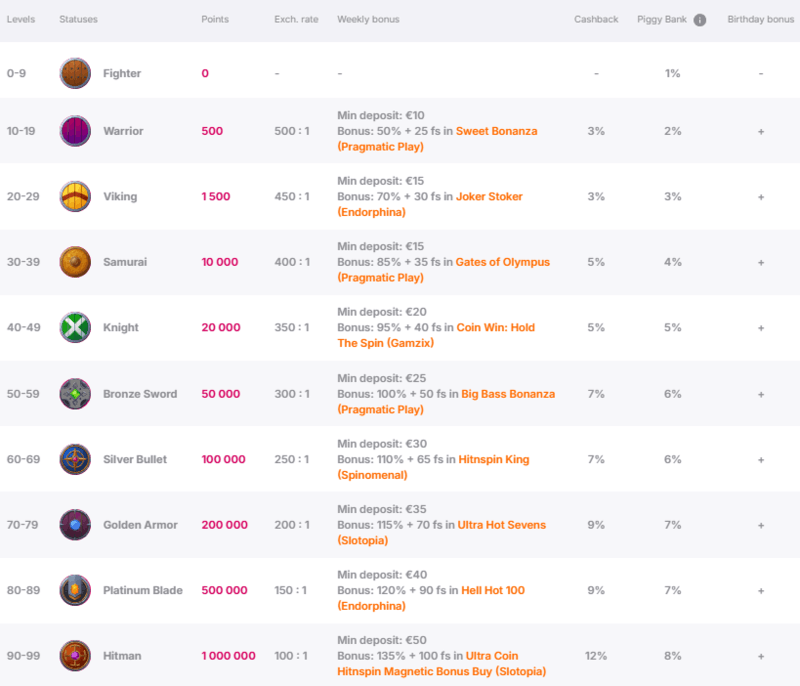Click the Viking yellow shield icon
The width and height of the screenshot is (800, 686).
[75, 196]
